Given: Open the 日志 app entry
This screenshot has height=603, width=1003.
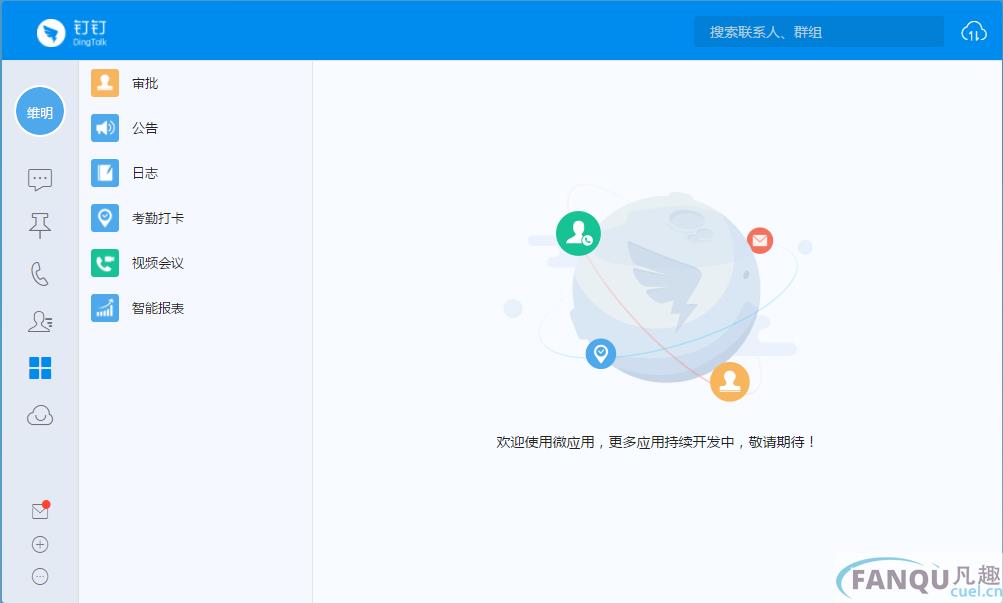Looking at the screenshot, I should tap(195, 173).
